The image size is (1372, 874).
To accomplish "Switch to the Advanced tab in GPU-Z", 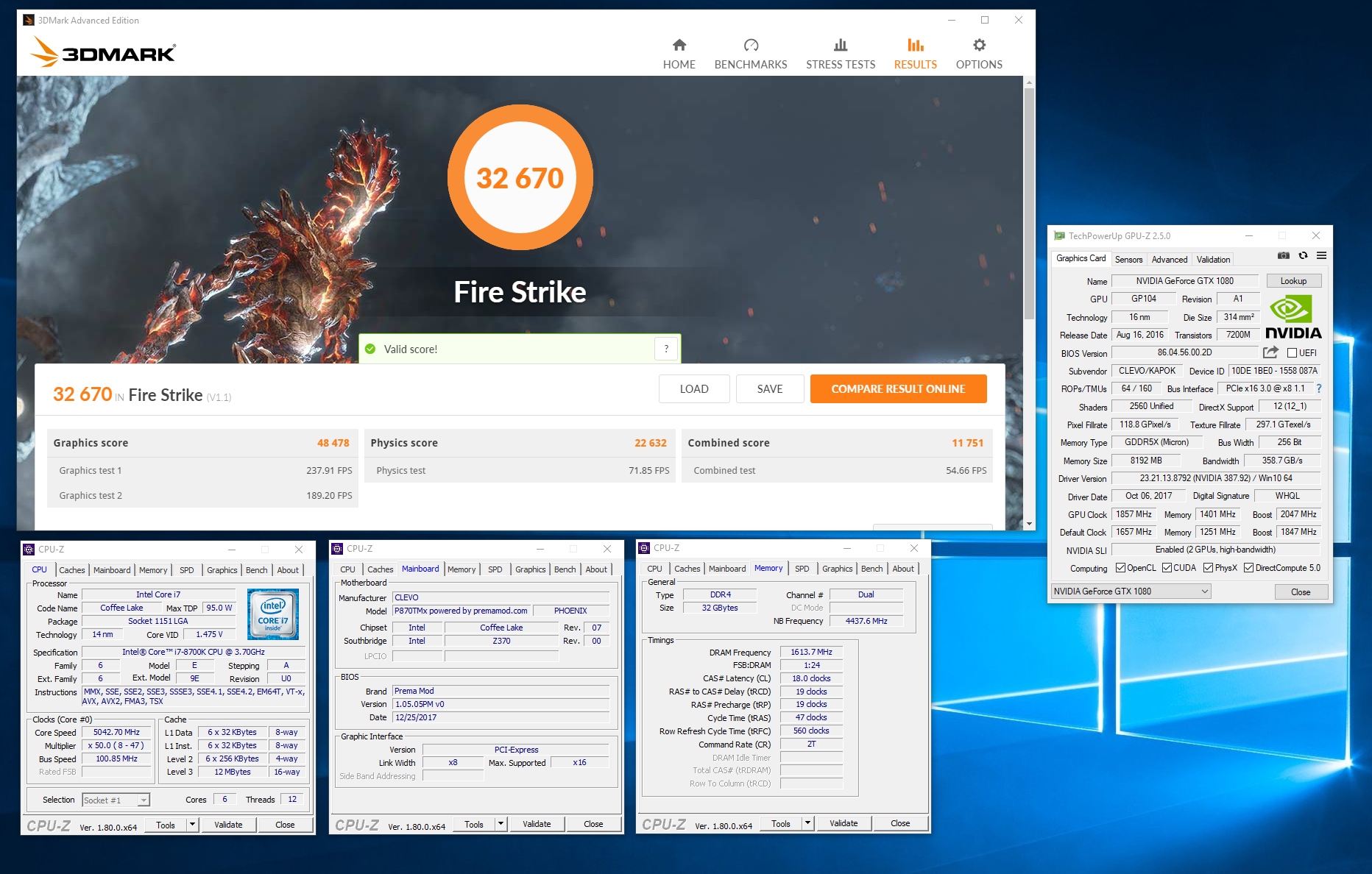I will point(1170,260).
